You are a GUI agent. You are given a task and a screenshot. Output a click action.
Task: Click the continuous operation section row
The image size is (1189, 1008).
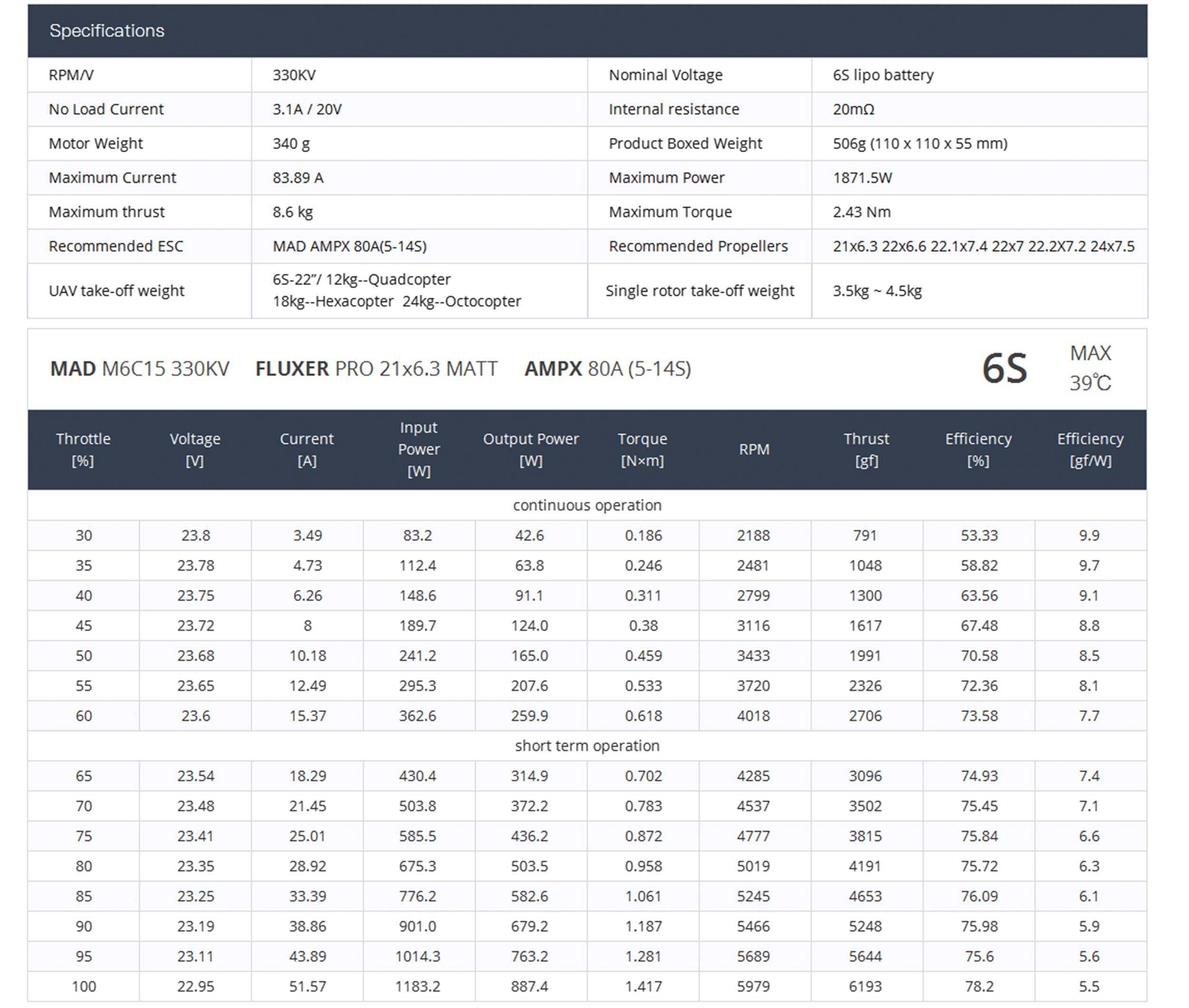click(587, 505)
